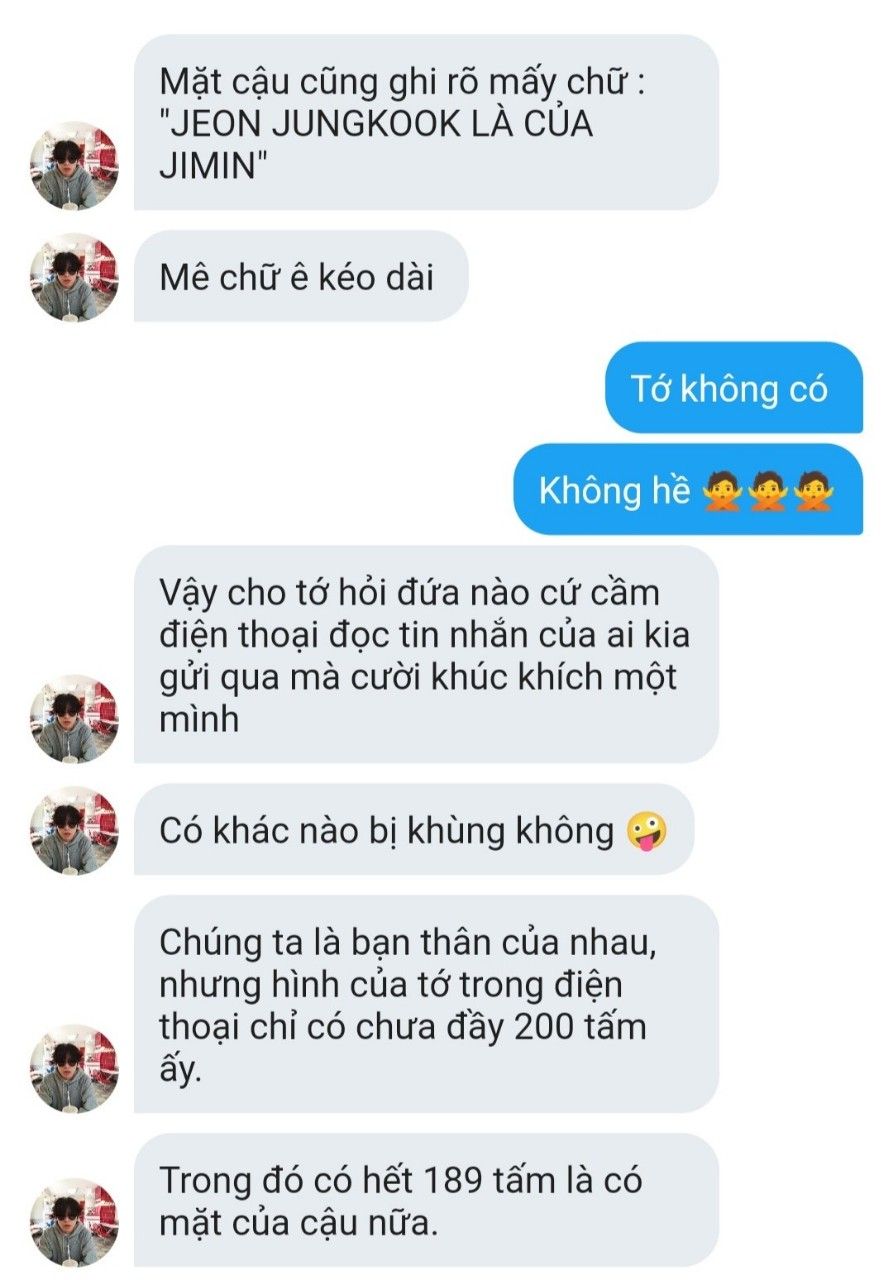Select the 'Chúng ta là bạn thân của nhau' bubble

(426, 1004)
